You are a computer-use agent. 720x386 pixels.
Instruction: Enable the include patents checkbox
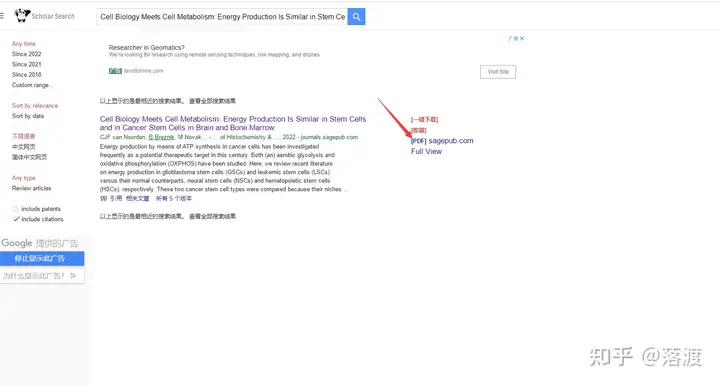(16, 209)
